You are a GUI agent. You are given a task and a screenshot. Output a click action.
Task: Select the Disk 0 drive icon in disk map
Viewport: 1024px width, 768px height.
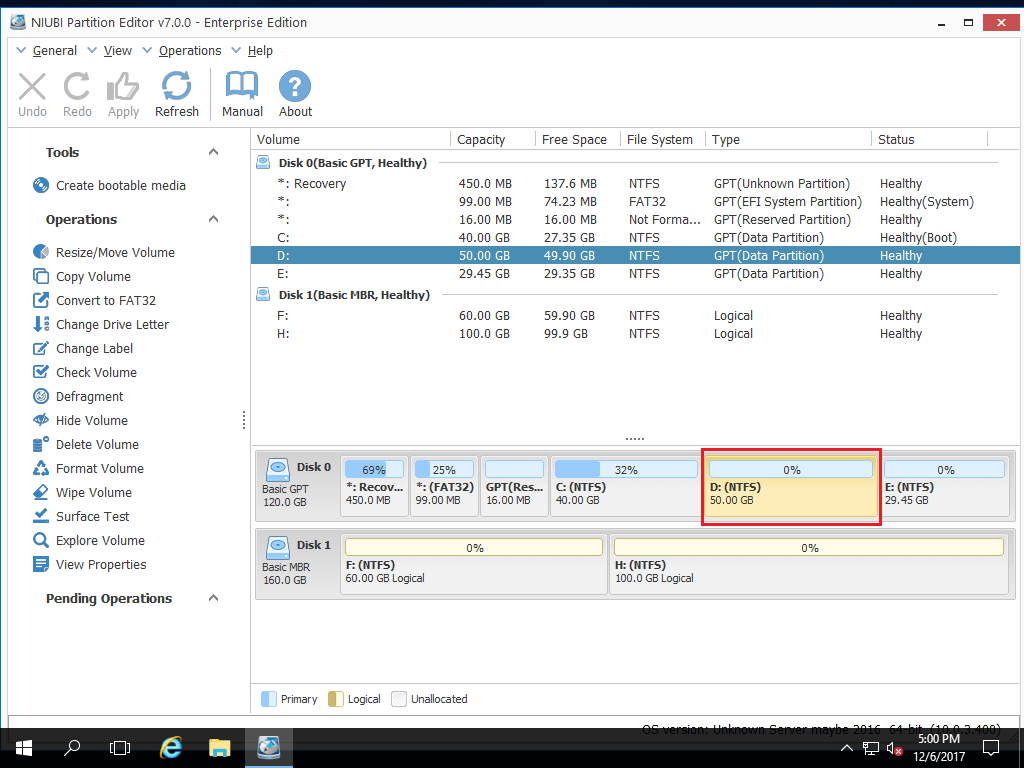coord(278,468)
